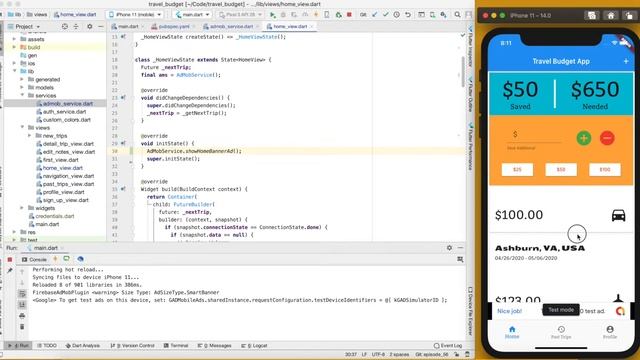The height and width of the screenshot is (360, 640).
Task: Tap Profile in bottom navigation
Action: (x=610, y=332)
